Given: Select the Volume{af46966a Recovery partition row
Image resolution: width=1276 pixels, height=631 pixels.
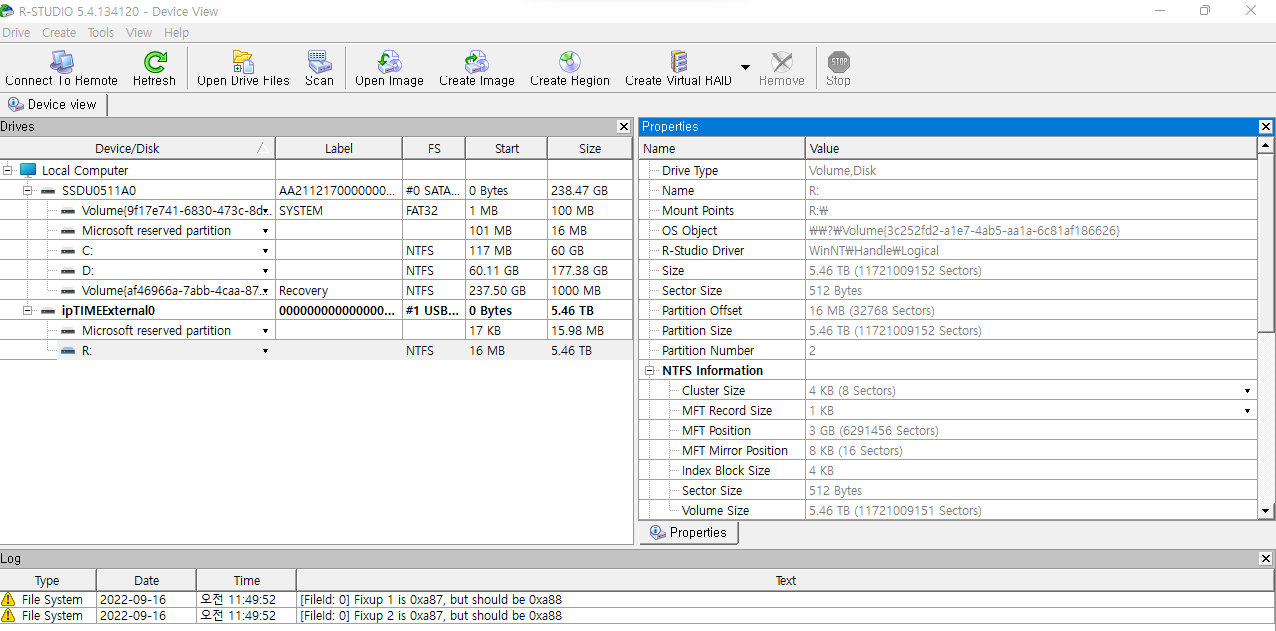Looking at the screenshot, I should [316, 291].
